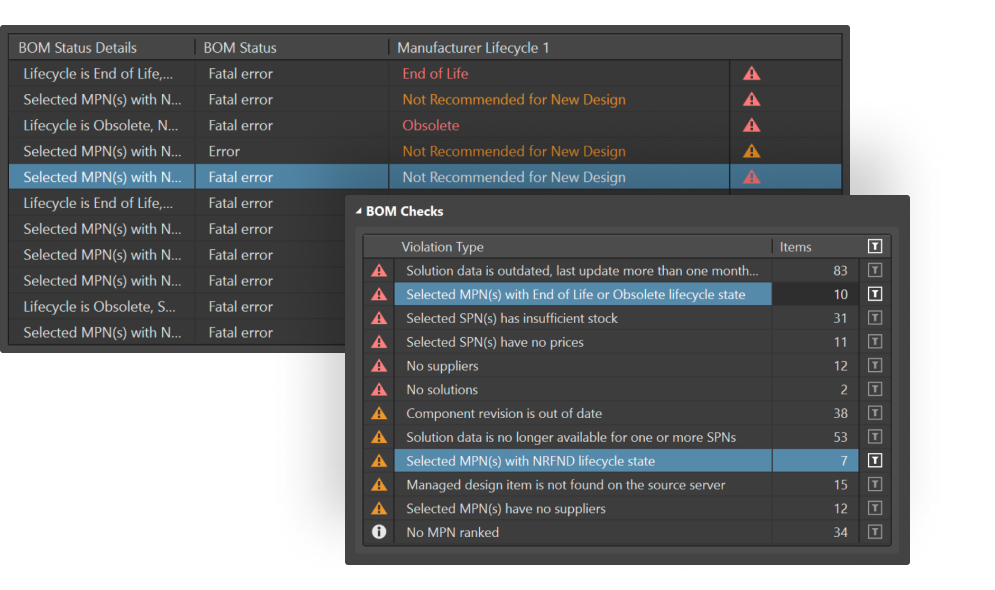995x590 pixels.
Task: Toggle filter for NRFND lifecycle state violation
Action: point(875,461)
